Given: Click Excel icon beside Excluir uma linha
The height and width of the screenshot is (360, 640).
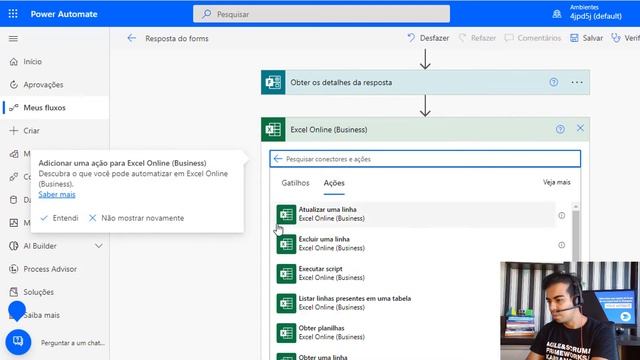Looking at the screenshot, I should pyautogui.click(x=286, y=244).
